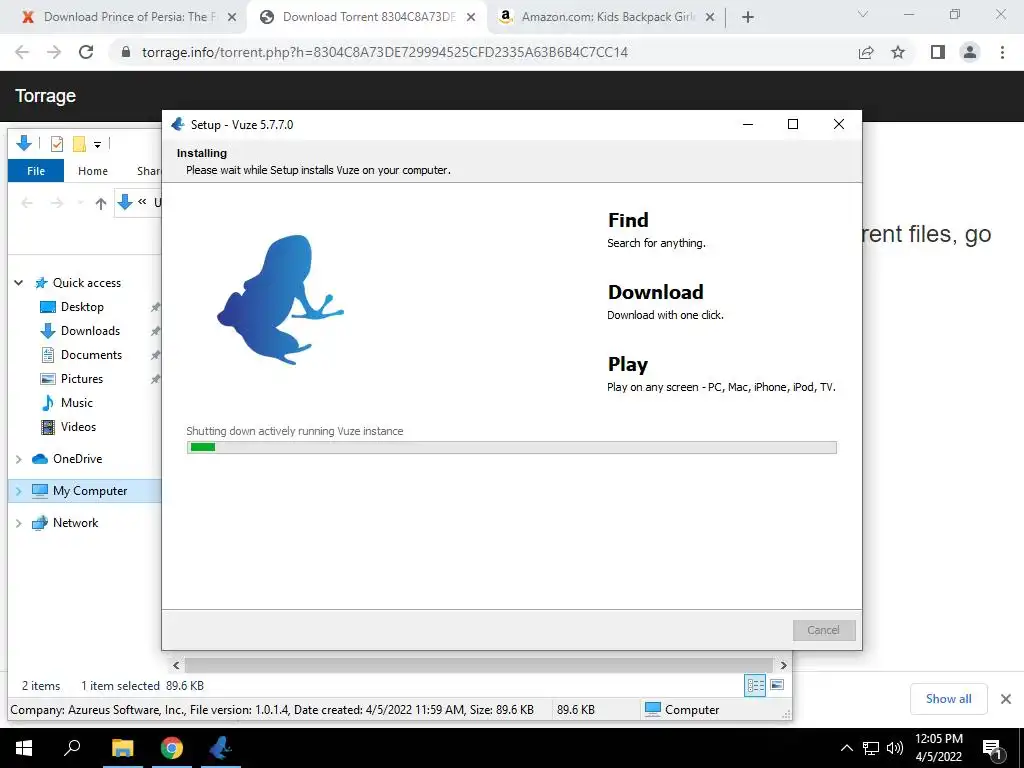Reload the page in Chrome

tap(86, 52)
